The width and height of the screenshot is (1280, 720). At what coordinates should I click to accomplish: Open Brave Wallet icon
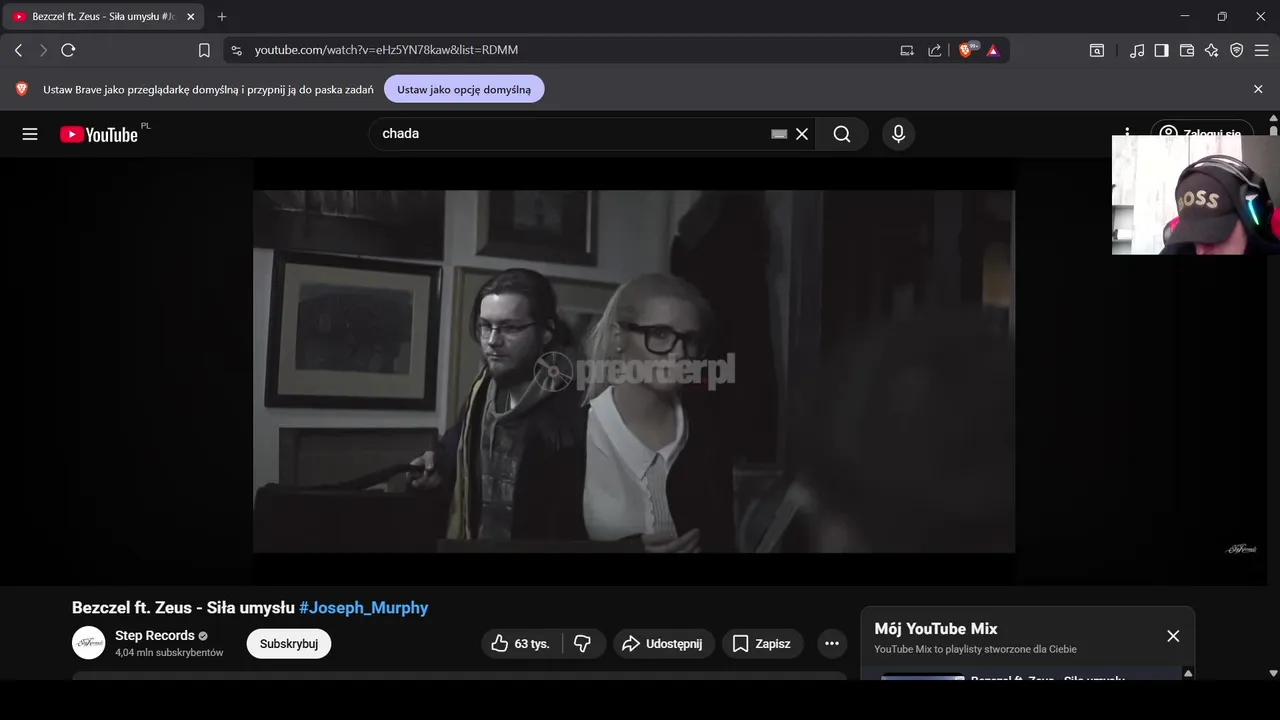(1187, 50)
